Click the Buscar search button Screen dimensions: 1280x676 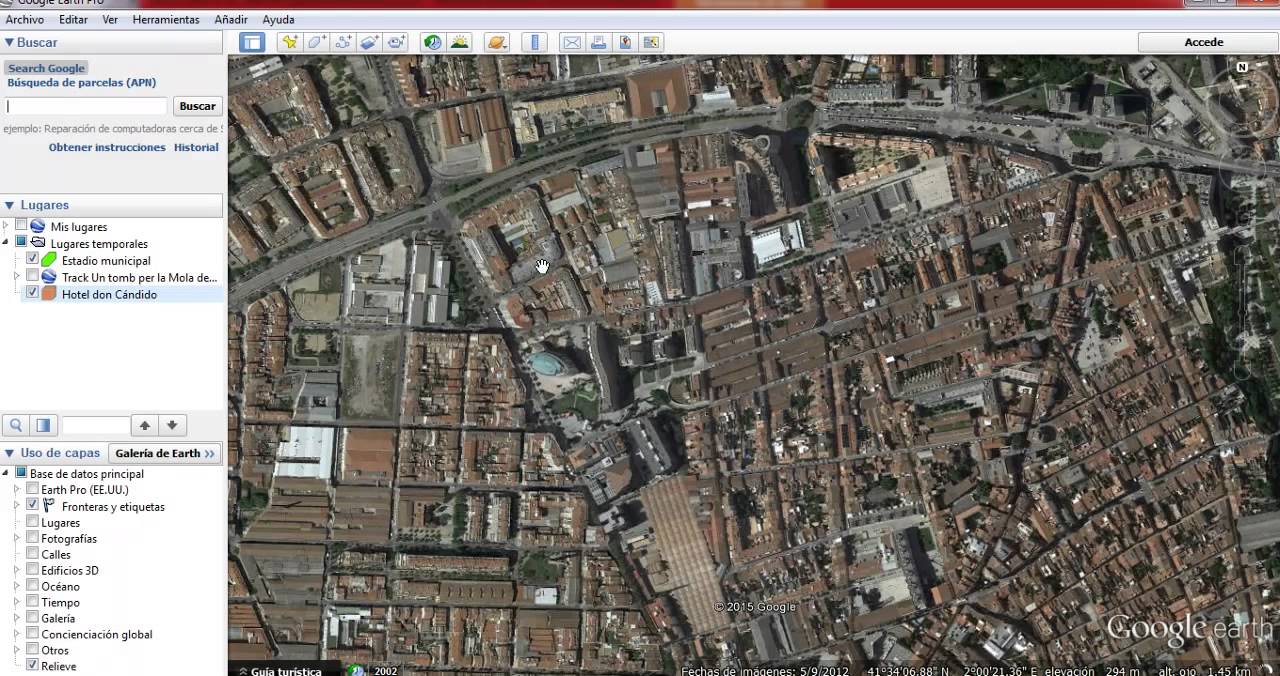pos(197,106)
